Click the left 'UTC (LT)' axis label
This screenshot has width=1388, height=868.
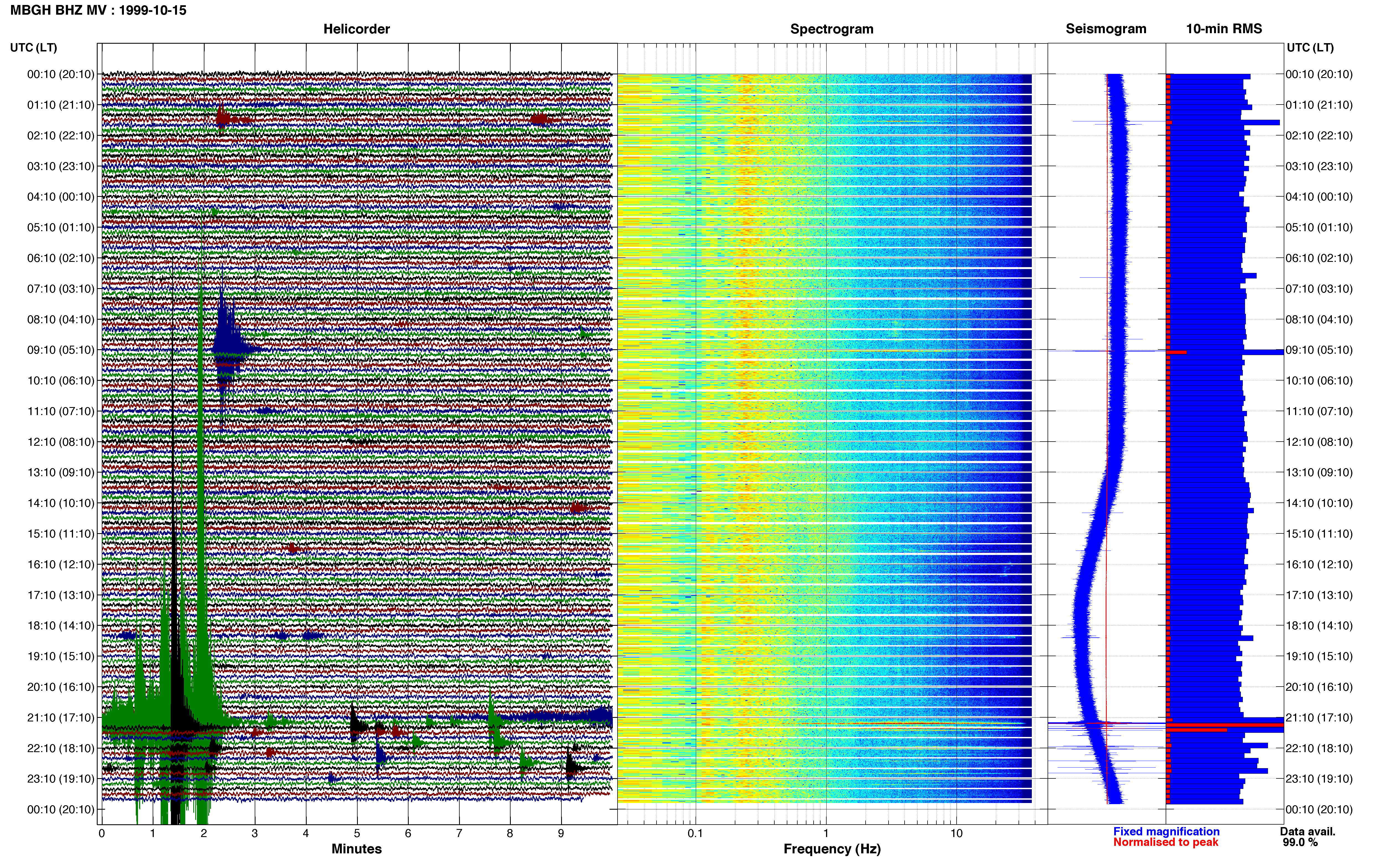click(34, 47)
